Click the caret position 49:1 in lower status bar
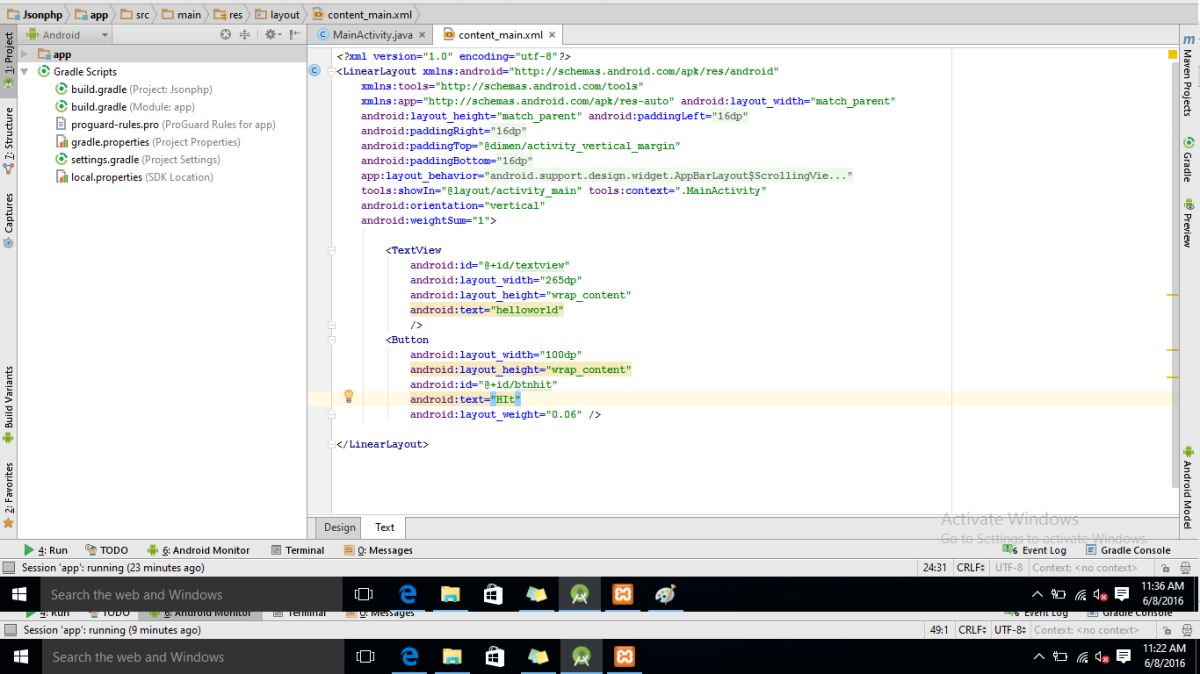The width and height of the screenshot is (1200, 674). point(939,630)
